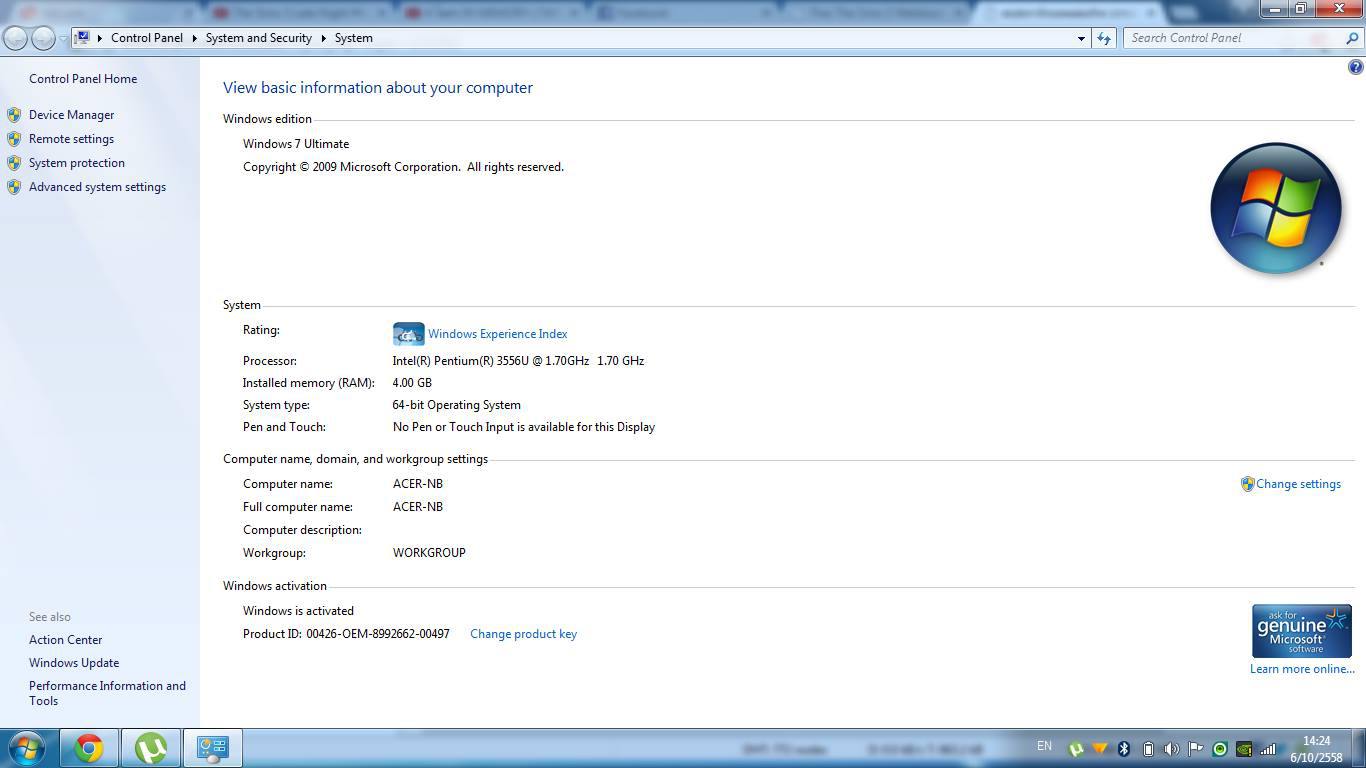The width and height of the screenshot is (1366, 768).
Task: Click the processor text Intel(R) Pentium(R) 3556U
Action: [518, 361]
